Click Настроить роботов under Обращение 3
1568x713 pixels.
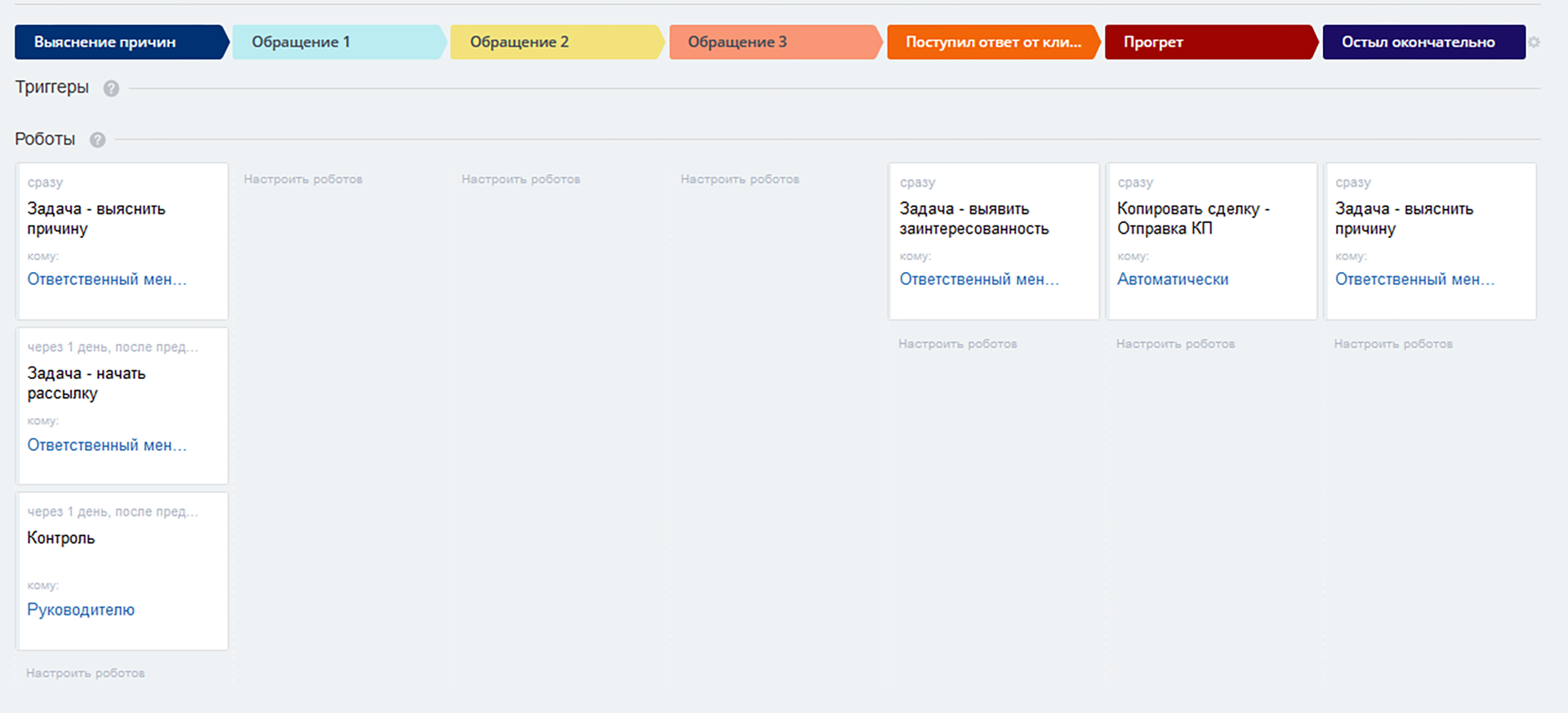point(740,179)
